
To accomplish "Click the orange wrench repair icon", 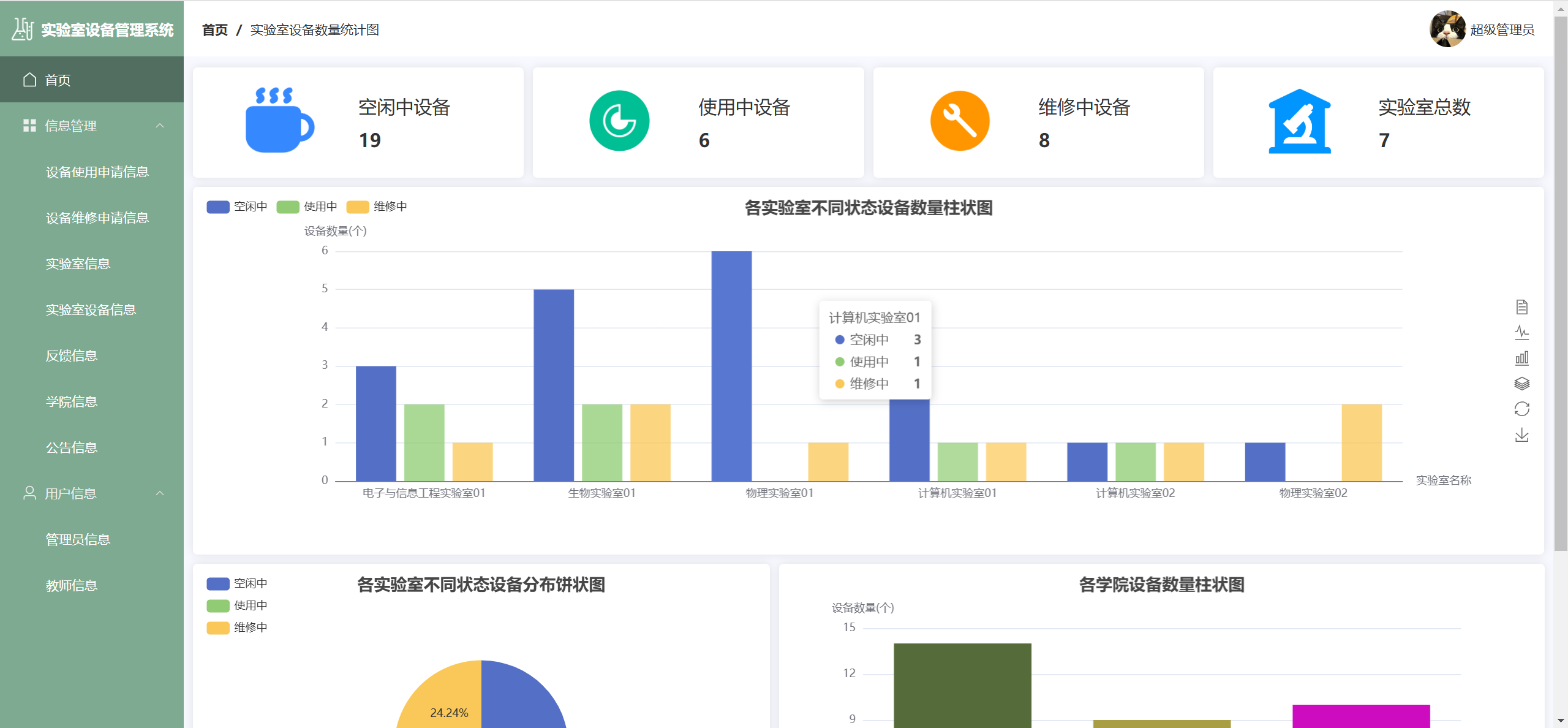I will [959, 121].
